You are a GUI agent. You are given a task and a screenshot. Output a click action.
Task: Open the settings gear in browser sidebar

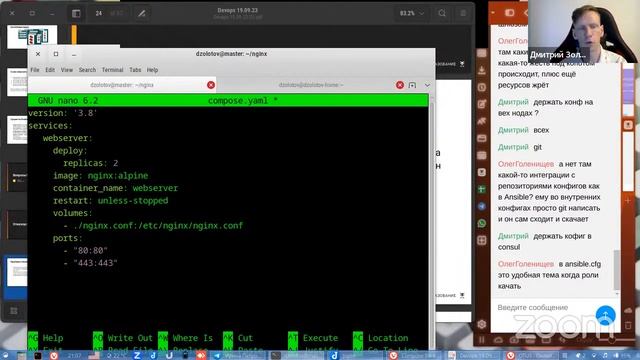click(x=482, y=324)
